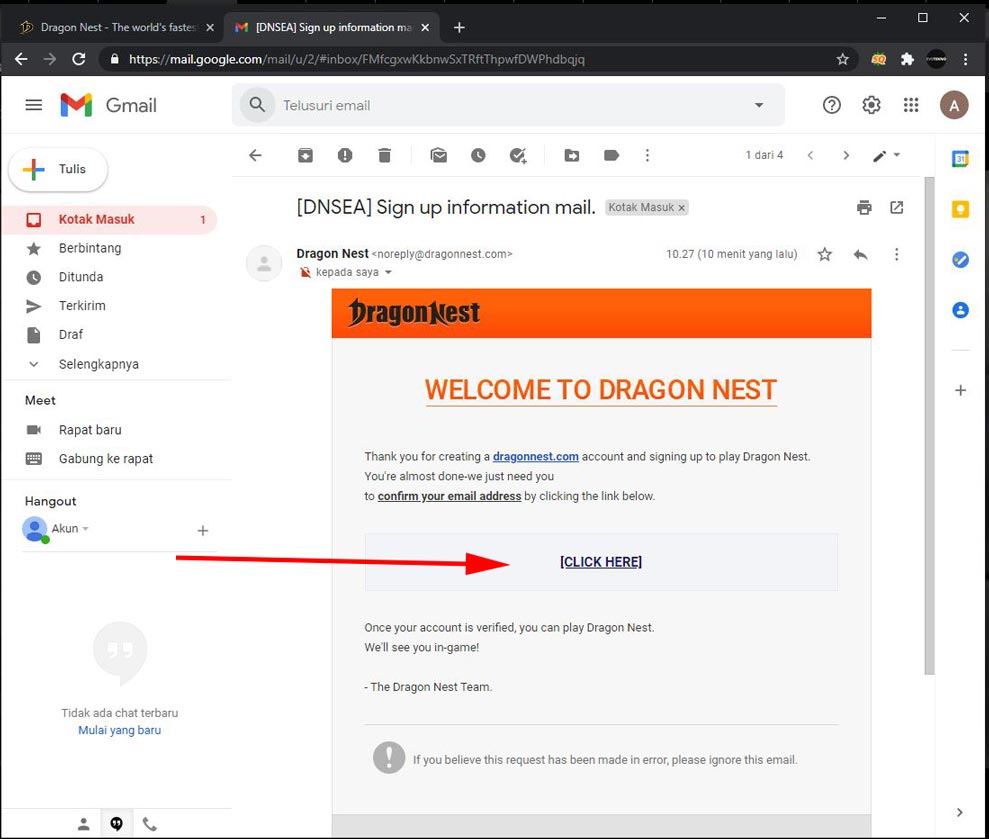Viewport: 989px width, 839px height.
Task: Open a new browser tab
Action: [x=459, y=27]
